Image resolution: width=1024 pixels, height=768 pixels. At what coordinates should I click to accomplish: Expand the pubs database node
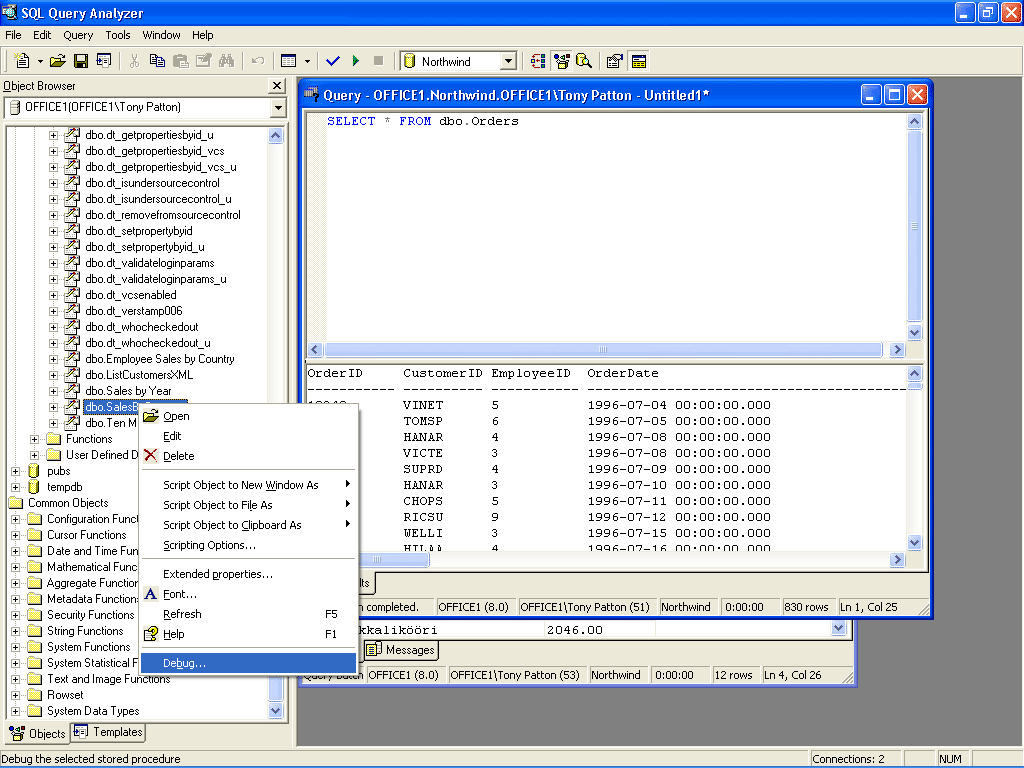pyautogui.click(x=16, y=470)
